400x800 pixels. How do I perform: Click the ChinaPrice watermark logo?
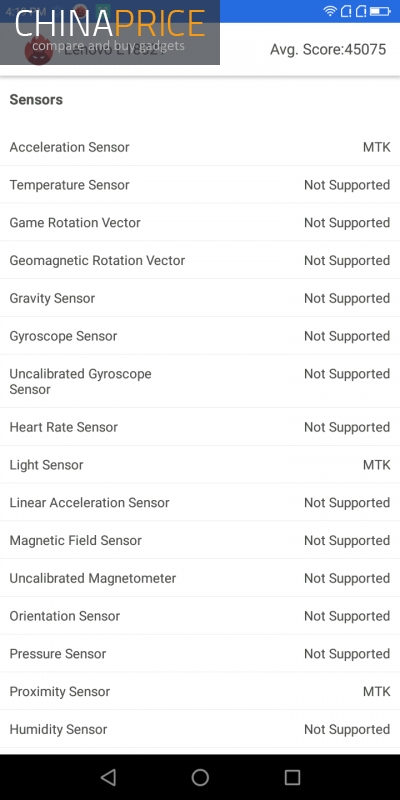tap(110, 32)
